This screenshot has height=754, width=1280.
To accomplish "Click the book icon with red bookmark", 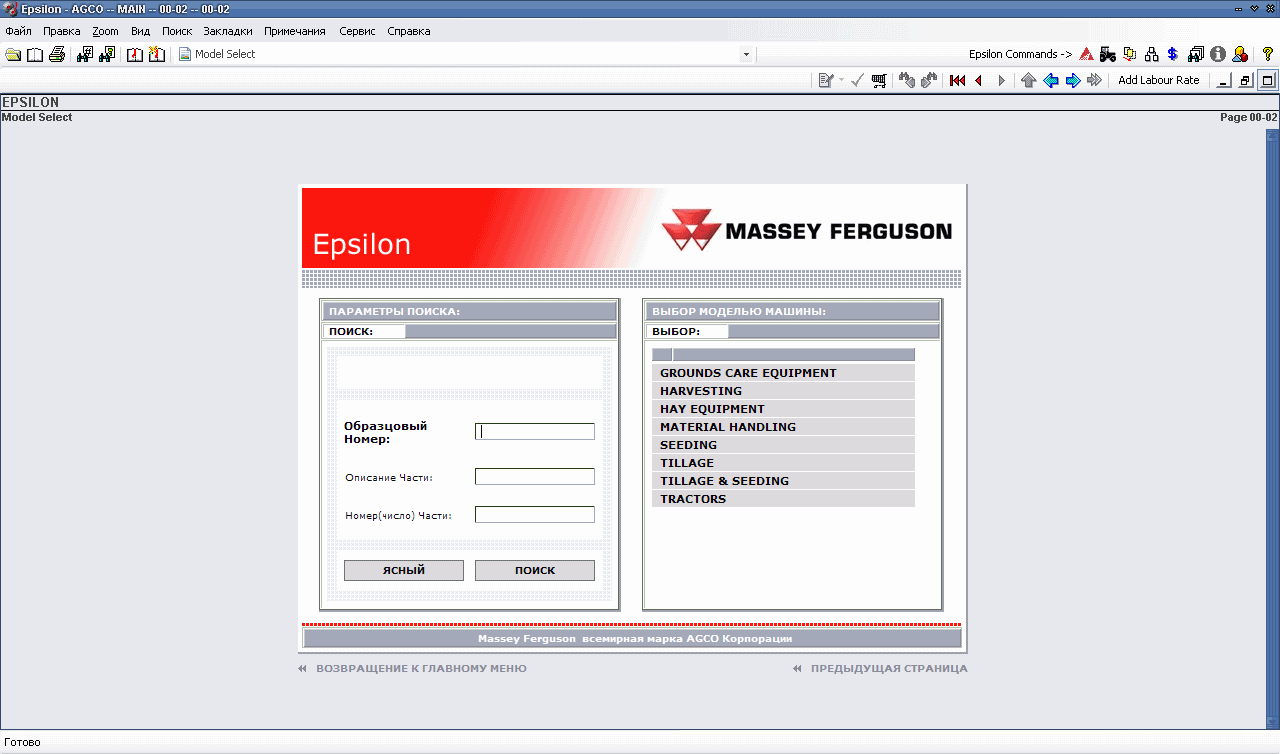I will pos(135,54).
